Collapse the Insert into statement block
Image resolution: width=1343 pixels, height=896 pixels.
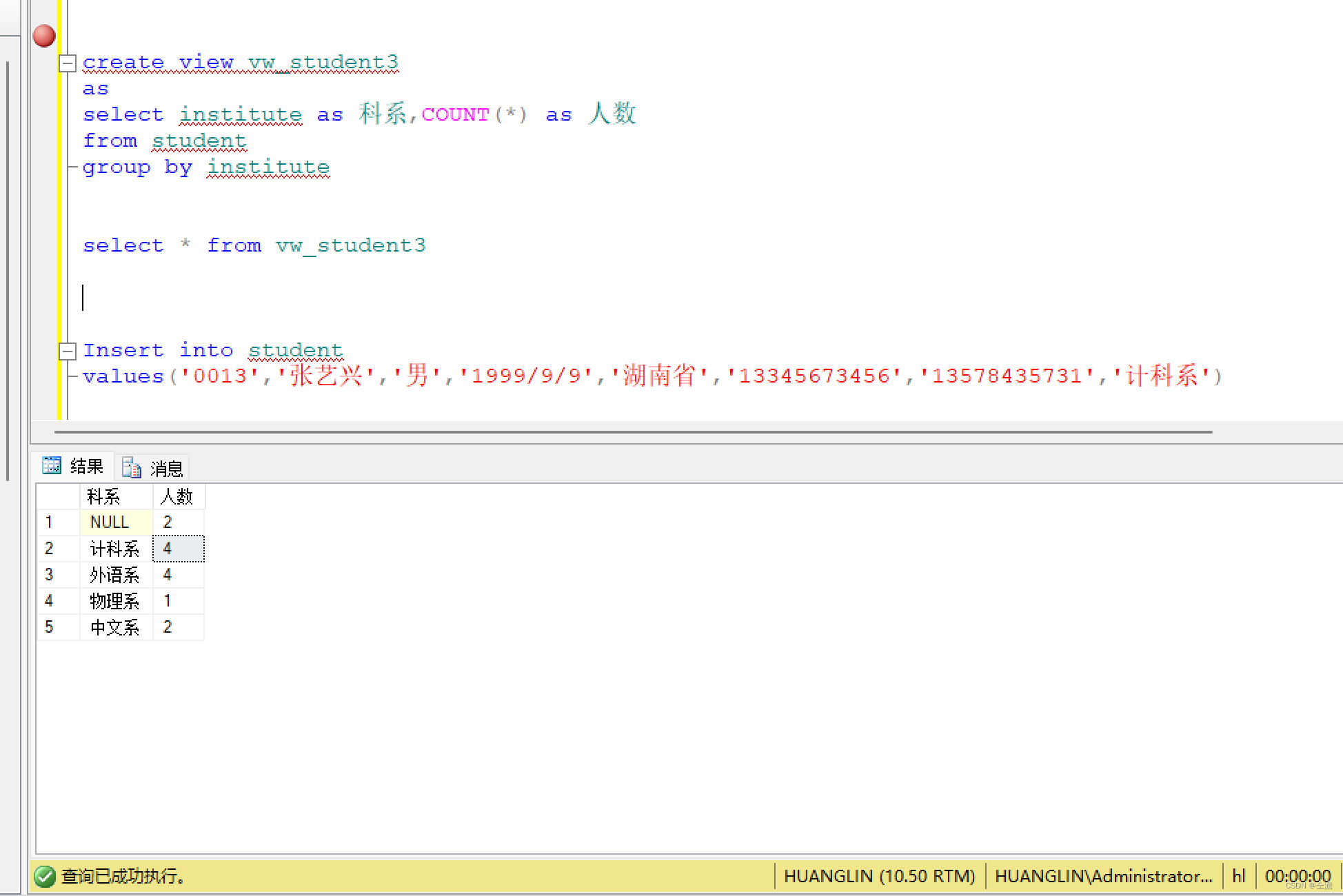68,352
